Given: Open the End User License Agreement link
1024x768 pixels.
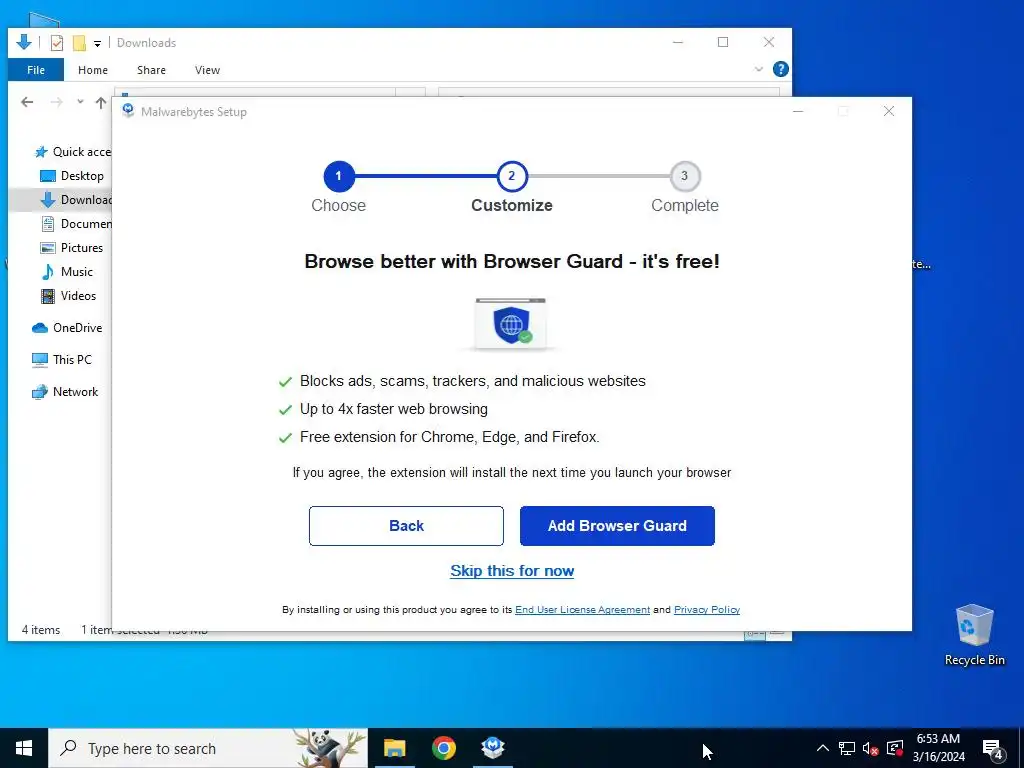Looking at the screenshot, I should pos(583,609).
